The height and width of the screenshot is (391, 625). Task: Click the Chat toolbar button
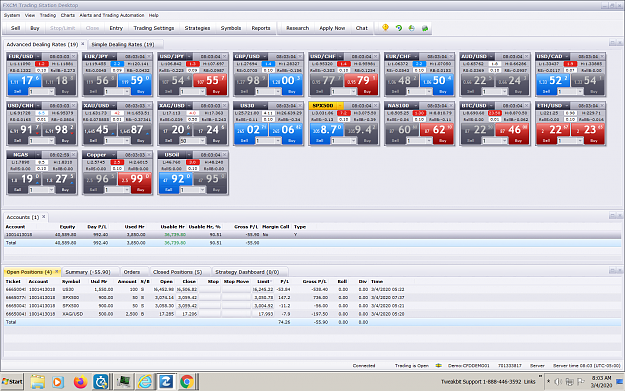click(362, 28)
